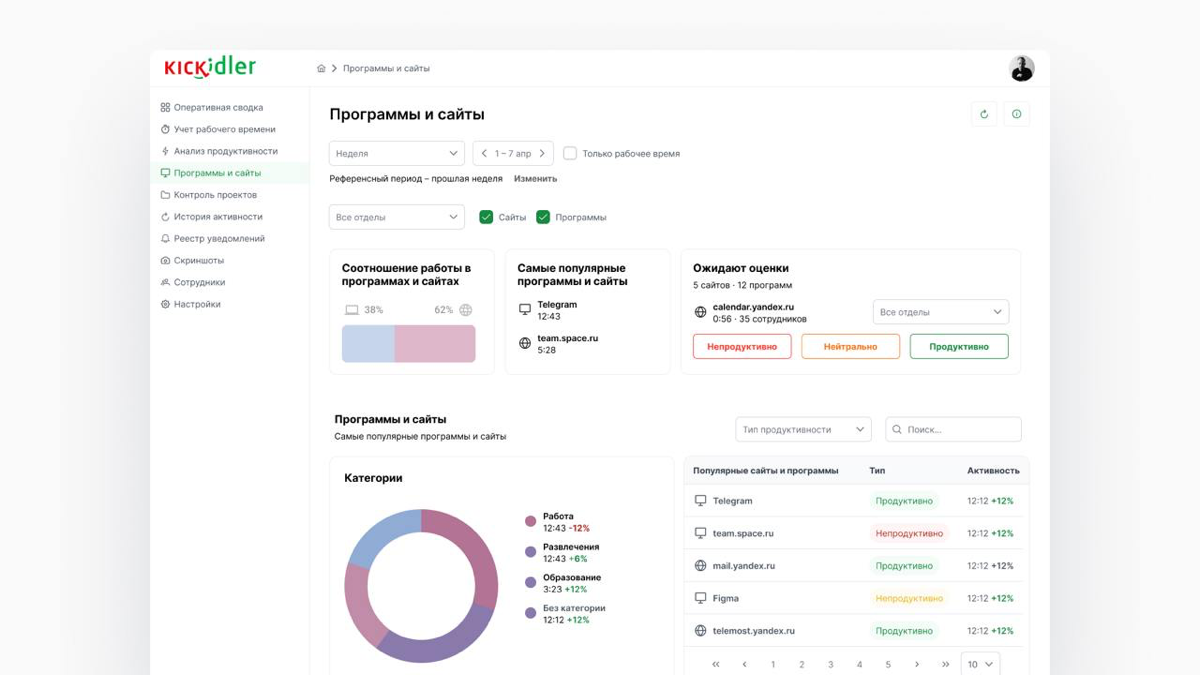The image size is (1200, 675).
Task: Go to previous page arrow in pagination
Action: (x=744, y=664)
